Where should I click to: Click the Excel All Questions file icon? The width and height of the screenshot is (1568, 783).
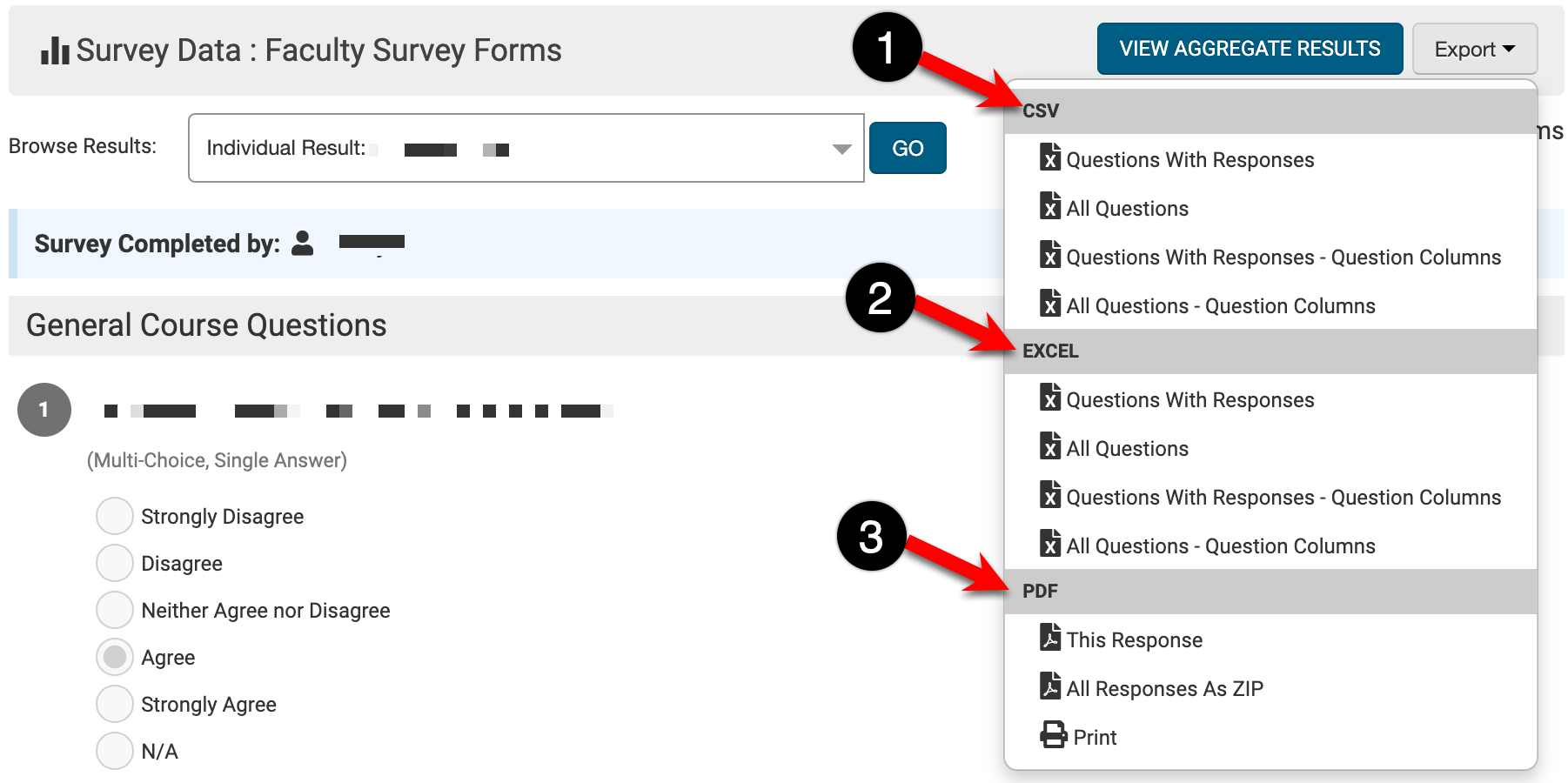coord(1050,446)
